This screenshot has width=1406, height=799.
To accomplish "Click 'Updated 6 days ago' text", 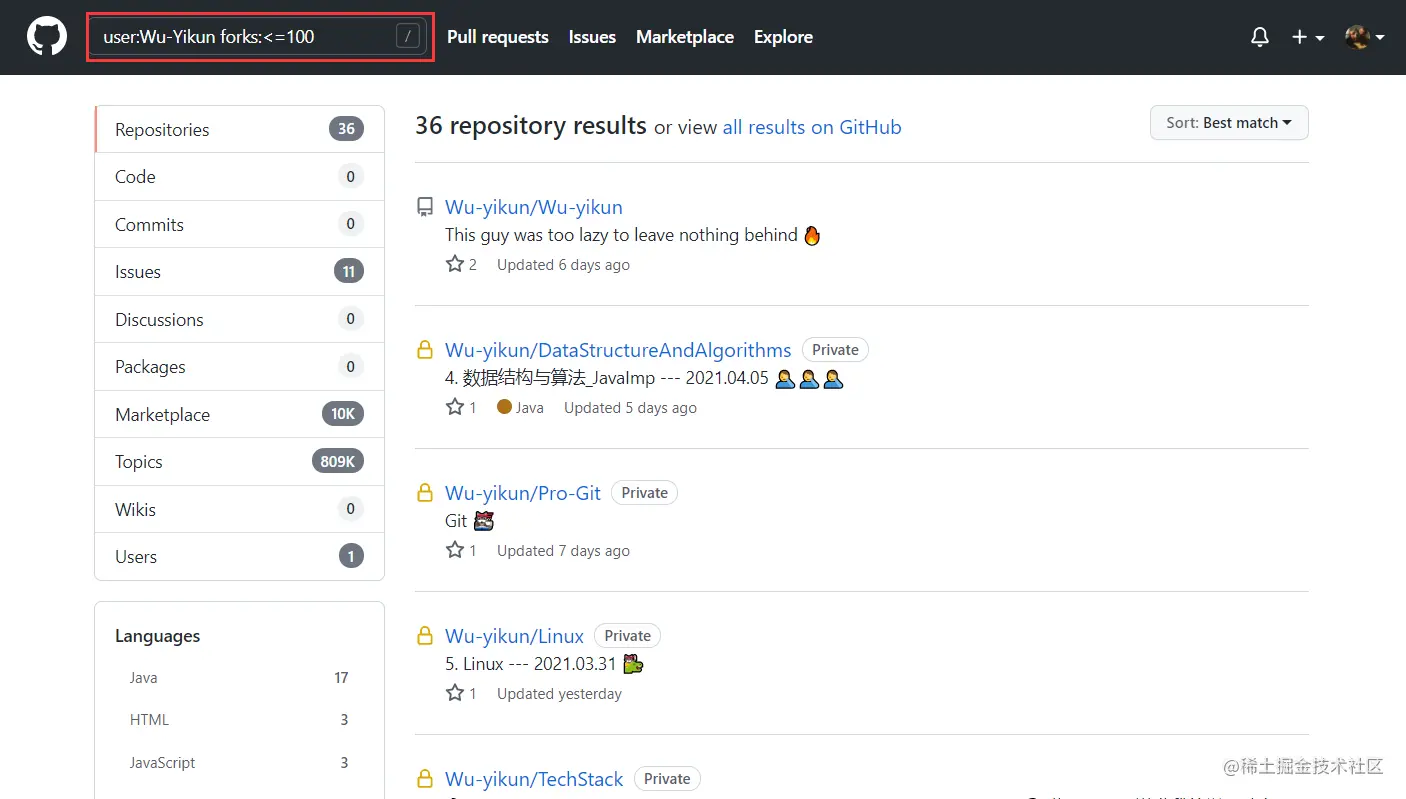I will tap(563, 265).
